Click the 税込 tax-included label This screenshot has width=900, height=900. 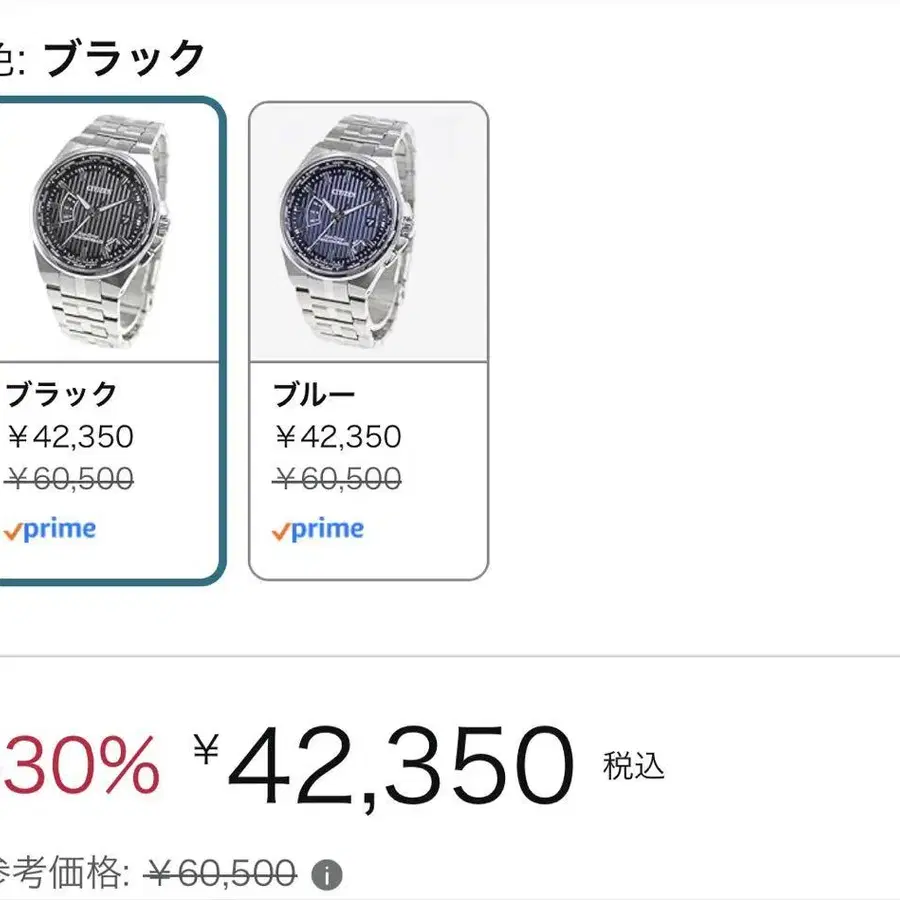(633, 766)
